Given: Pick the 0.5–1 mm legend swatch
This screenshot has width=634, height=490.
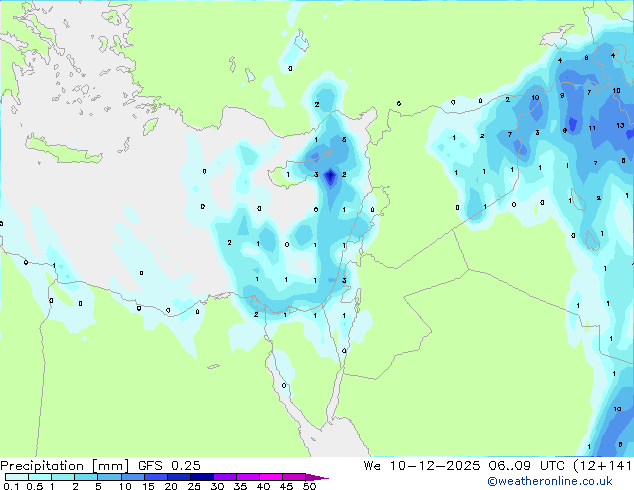Looking at the screenshot, I should [40, 477].
